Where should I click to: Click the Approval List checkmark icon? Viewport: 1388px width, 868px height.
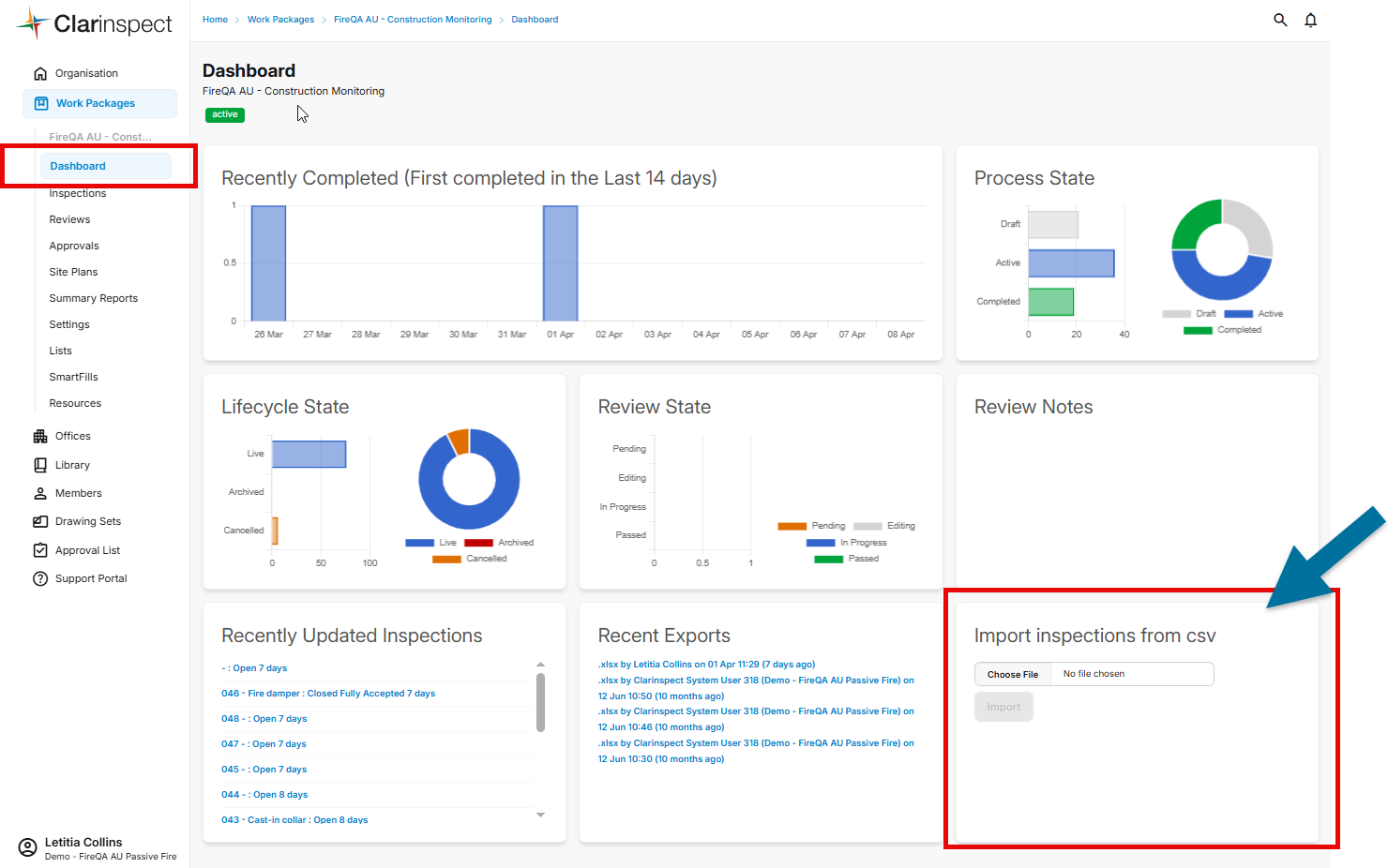(40, 550)
